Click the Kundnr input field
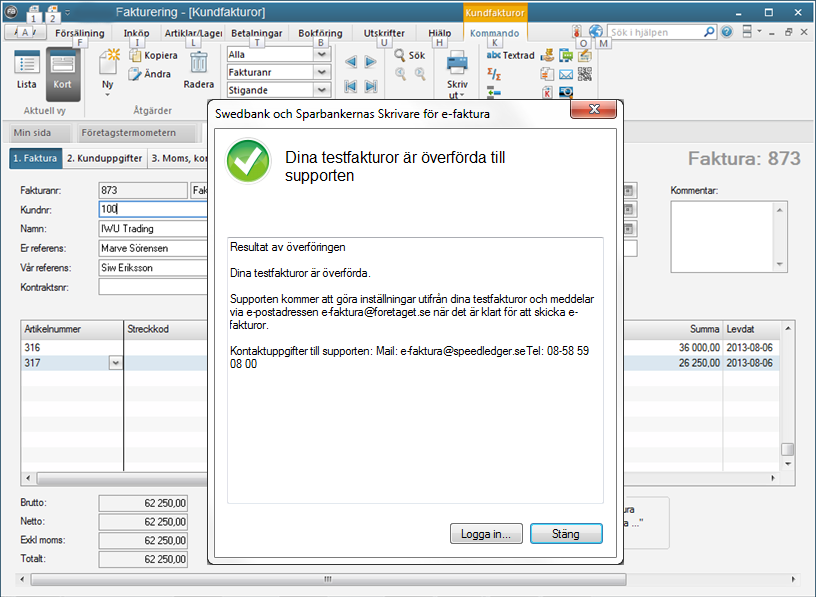This screenshot has width=816, height=597. pyautogui.click(x=153, y=209)
